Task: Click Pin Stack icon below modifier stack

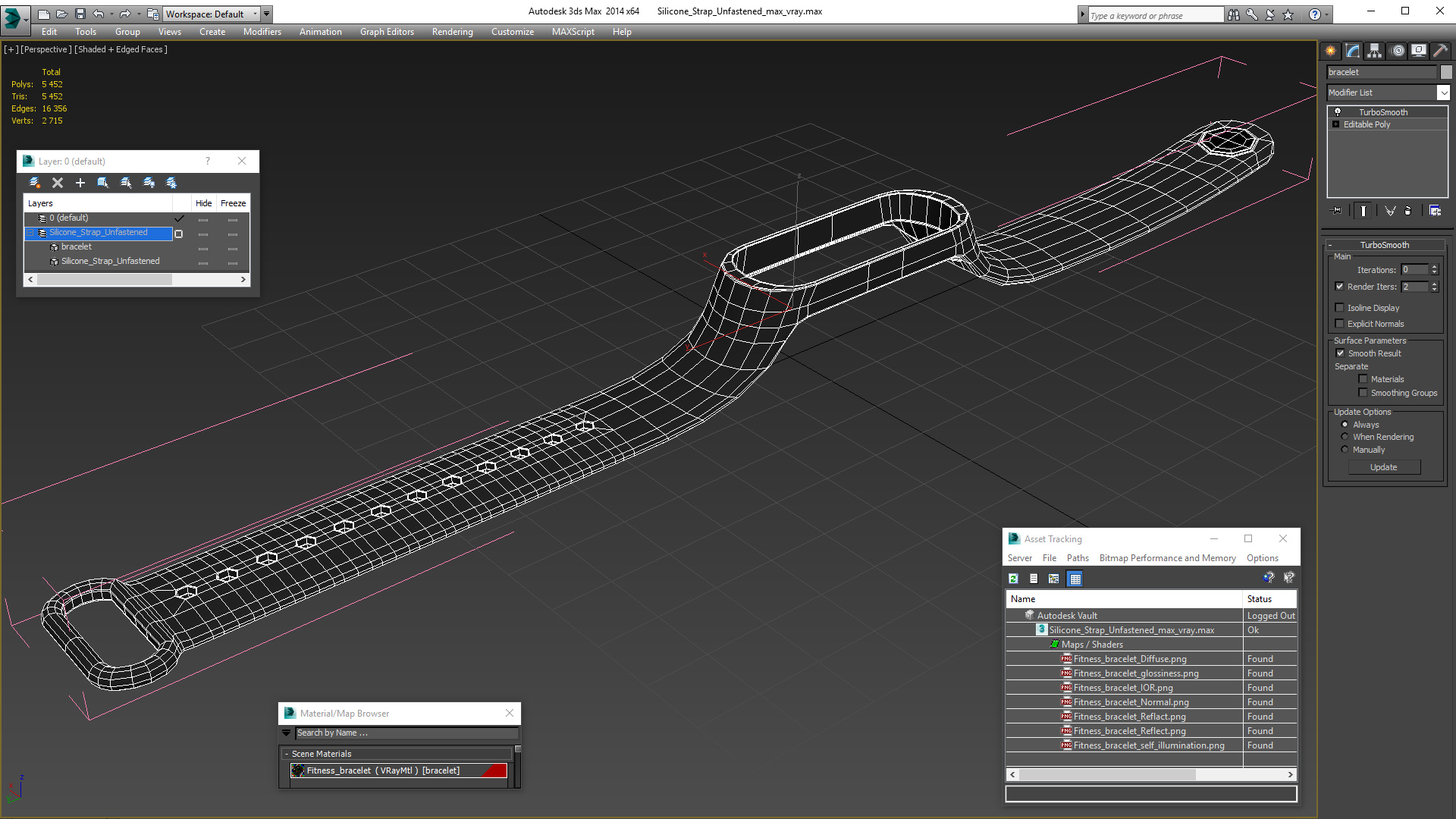Action: pos(1337,211)
